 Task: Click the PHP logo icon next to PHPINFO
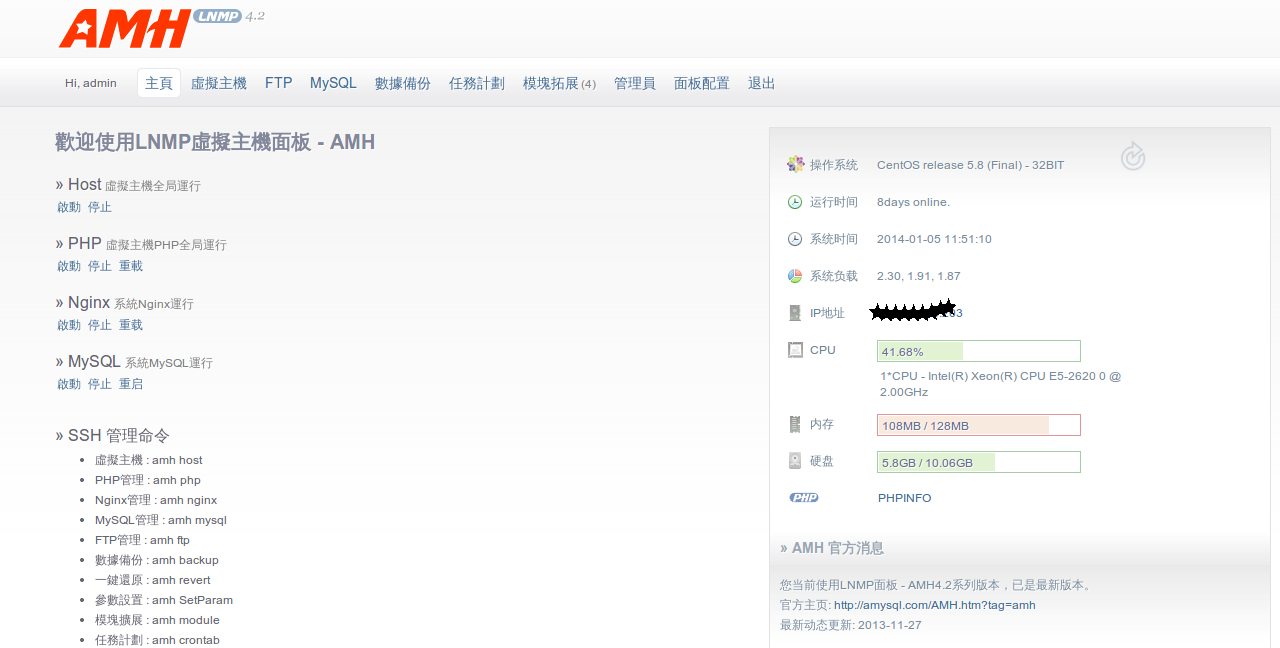803,498
